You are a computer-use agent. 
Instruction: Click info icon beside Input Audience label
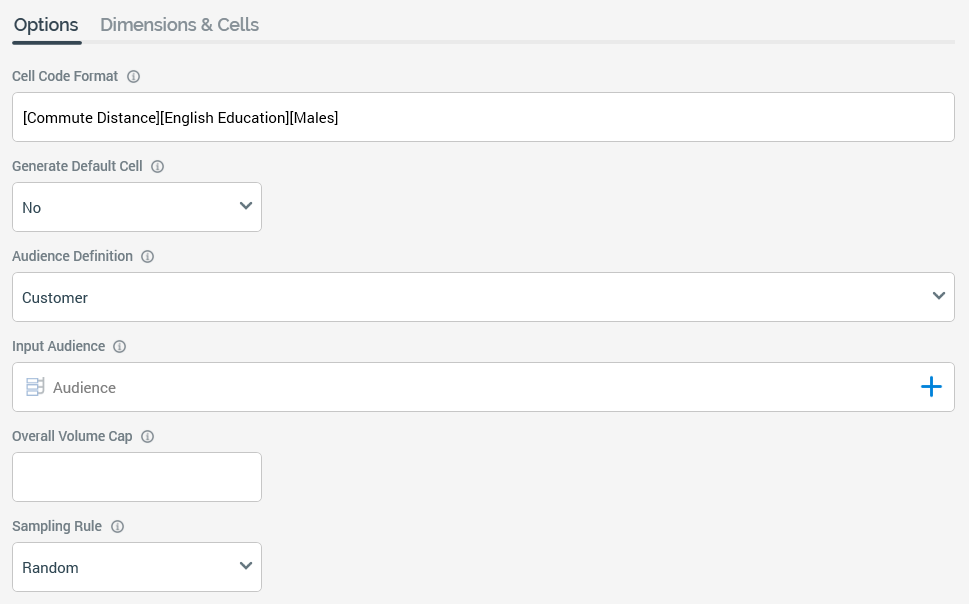coord(120,347)
